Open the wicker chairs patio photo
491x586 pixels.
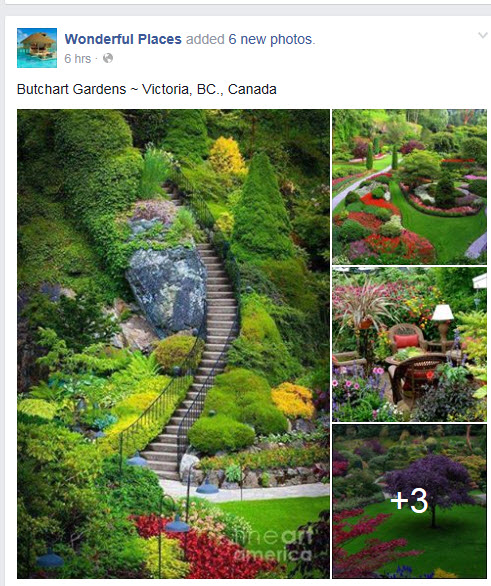(410, 344)
